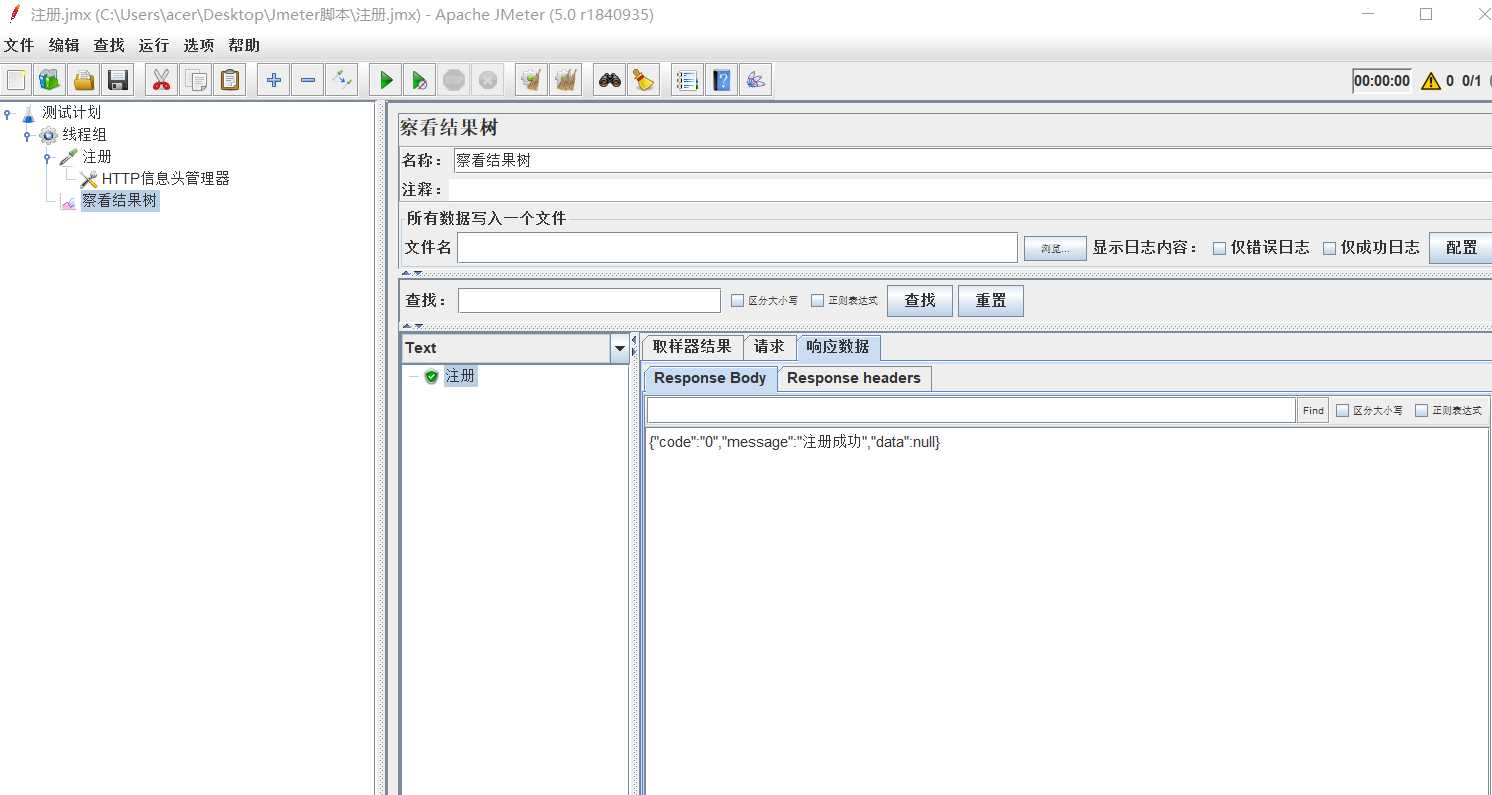Click the 配置 configure button

[x=1461, y=247]
